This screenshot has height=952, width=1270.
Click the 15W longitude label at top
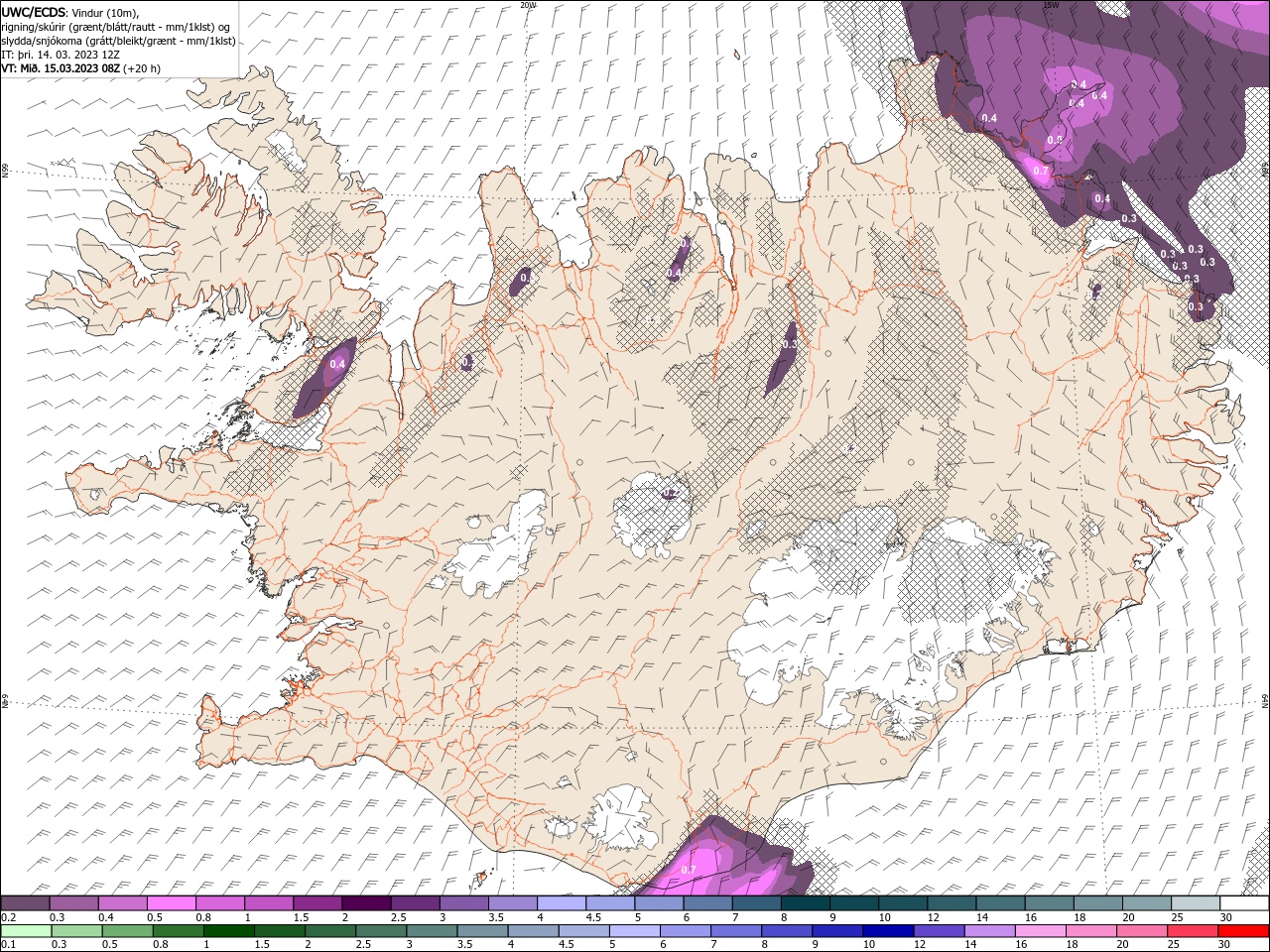(x=1051, y=5)
